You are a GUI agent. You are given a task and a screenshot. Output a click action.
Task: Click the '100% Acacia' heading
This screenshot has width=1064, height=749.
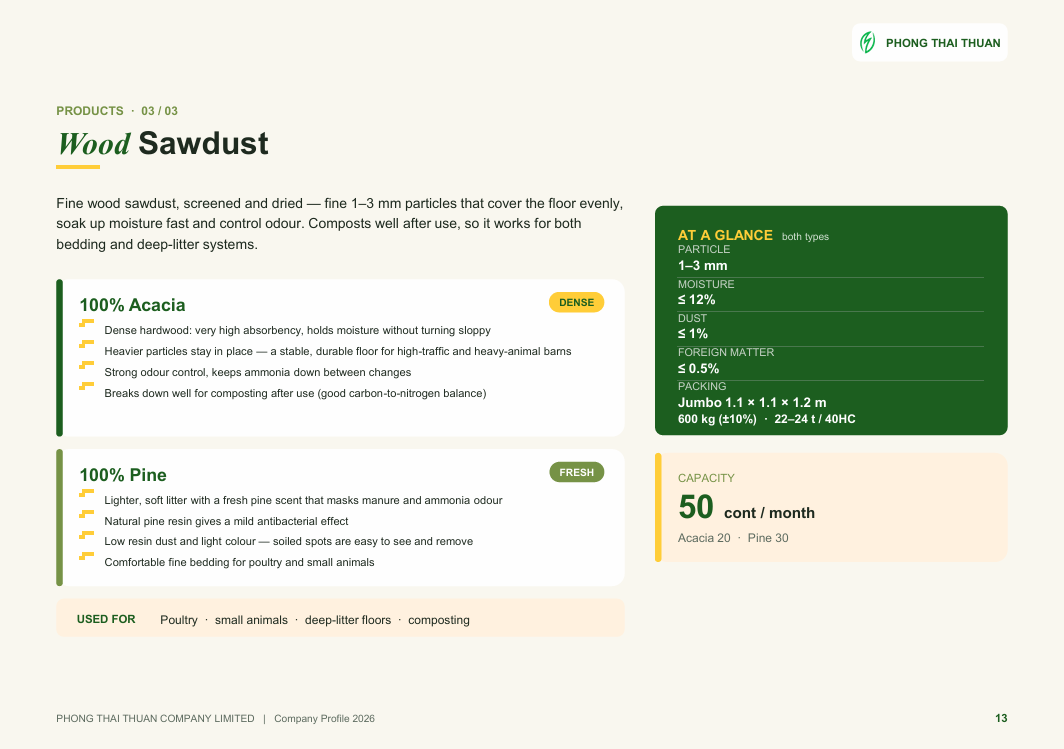coord(132,305)
